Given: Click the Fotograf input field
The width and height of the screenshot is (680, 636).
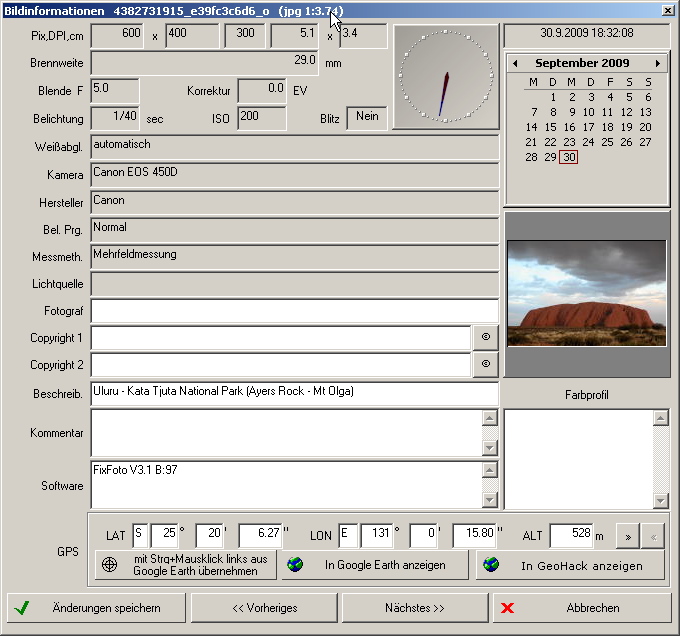Looking at the screenshot, I should pyautogui.click(x=295, y=311).
